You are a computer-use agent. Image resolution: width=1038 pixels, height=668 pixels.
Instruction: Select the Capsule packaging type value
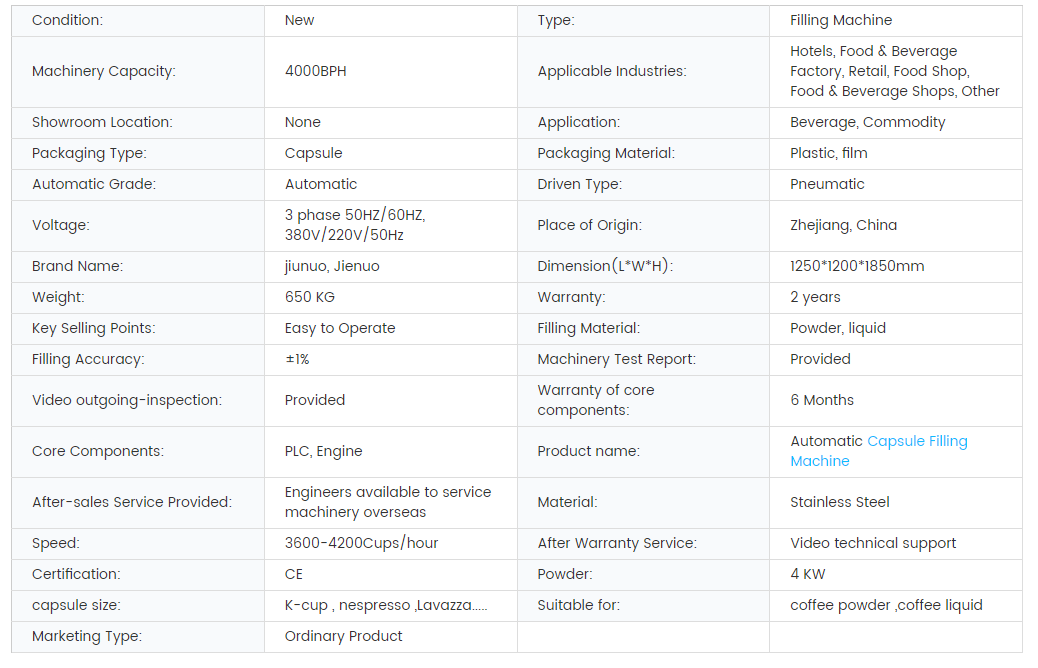coord(313,153)
